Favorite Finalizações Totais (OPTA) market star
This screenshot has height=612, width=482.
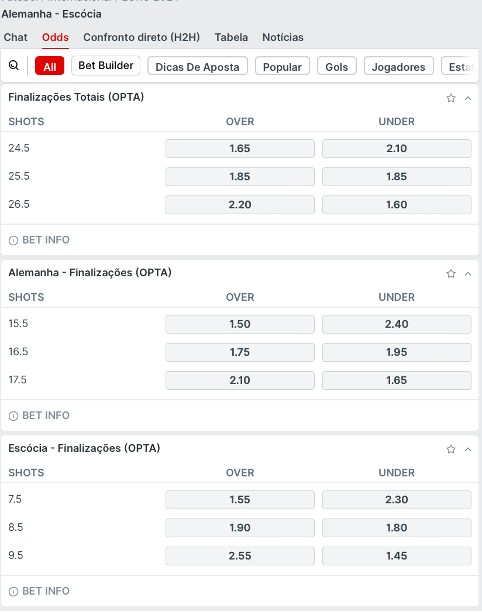tap(451, 98)
